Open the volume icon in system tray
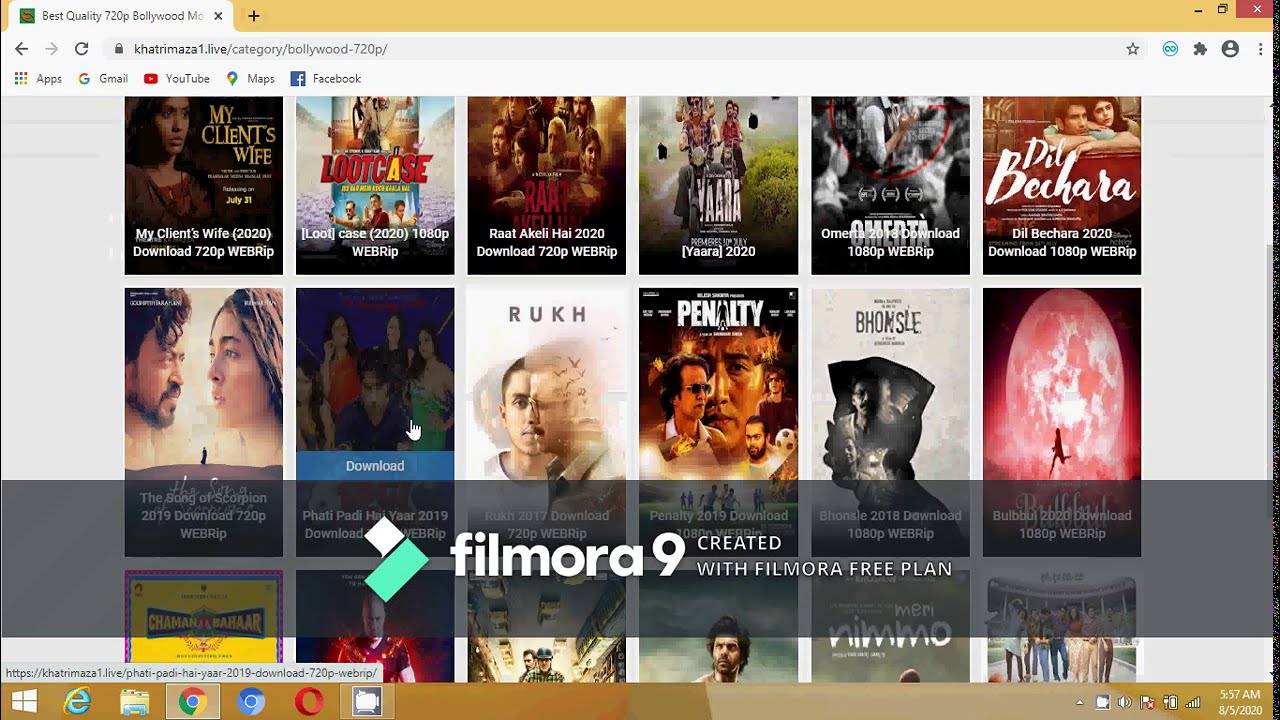 [x=1125, y=703]
